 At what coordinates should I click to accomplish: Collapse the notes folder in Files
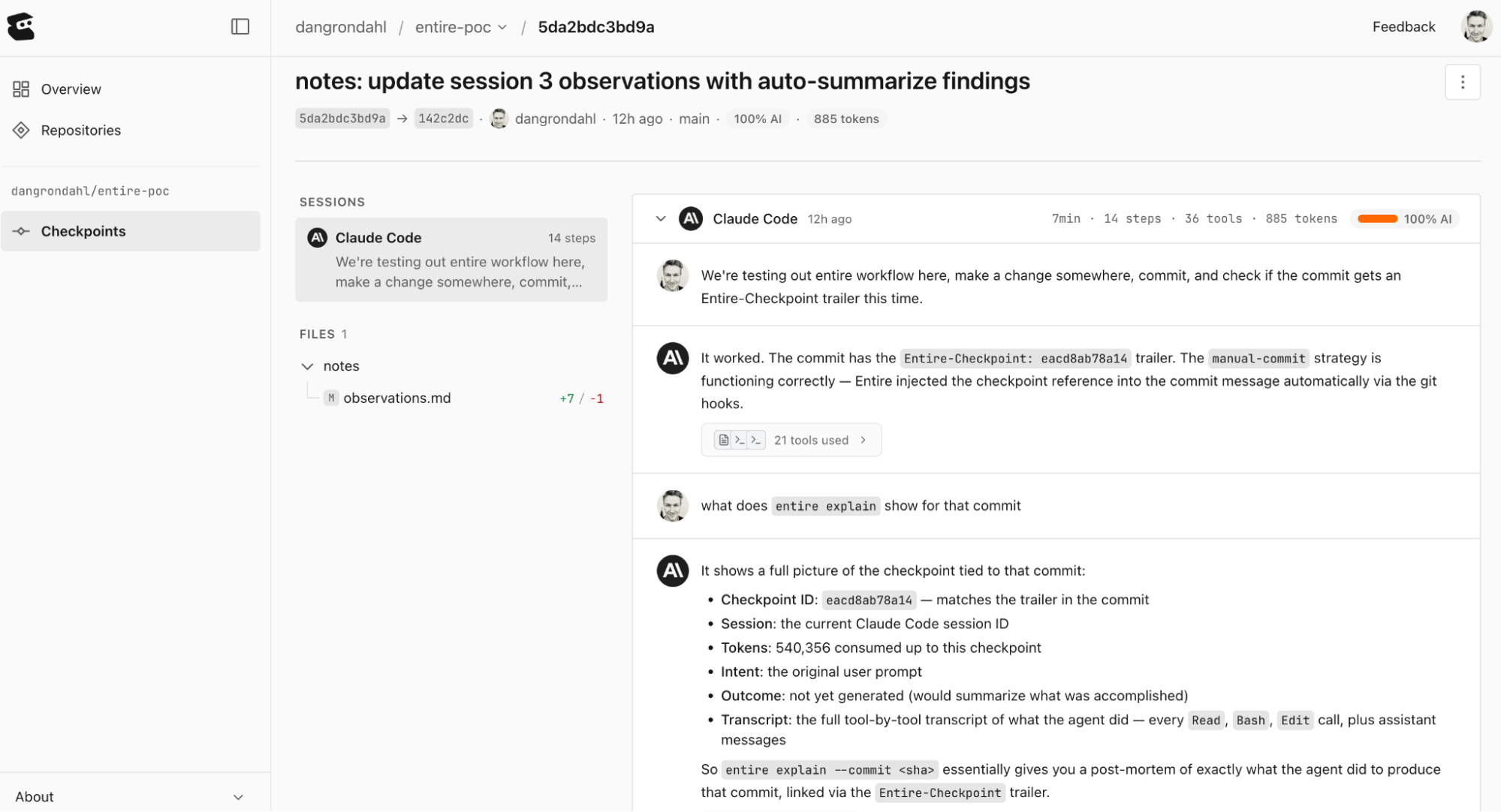(307, 366)
